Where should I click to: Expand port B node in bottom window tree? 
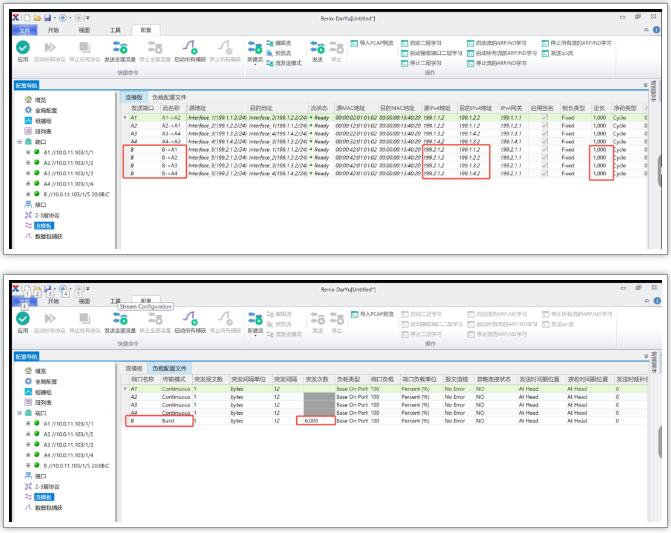[x=30, y=466]
